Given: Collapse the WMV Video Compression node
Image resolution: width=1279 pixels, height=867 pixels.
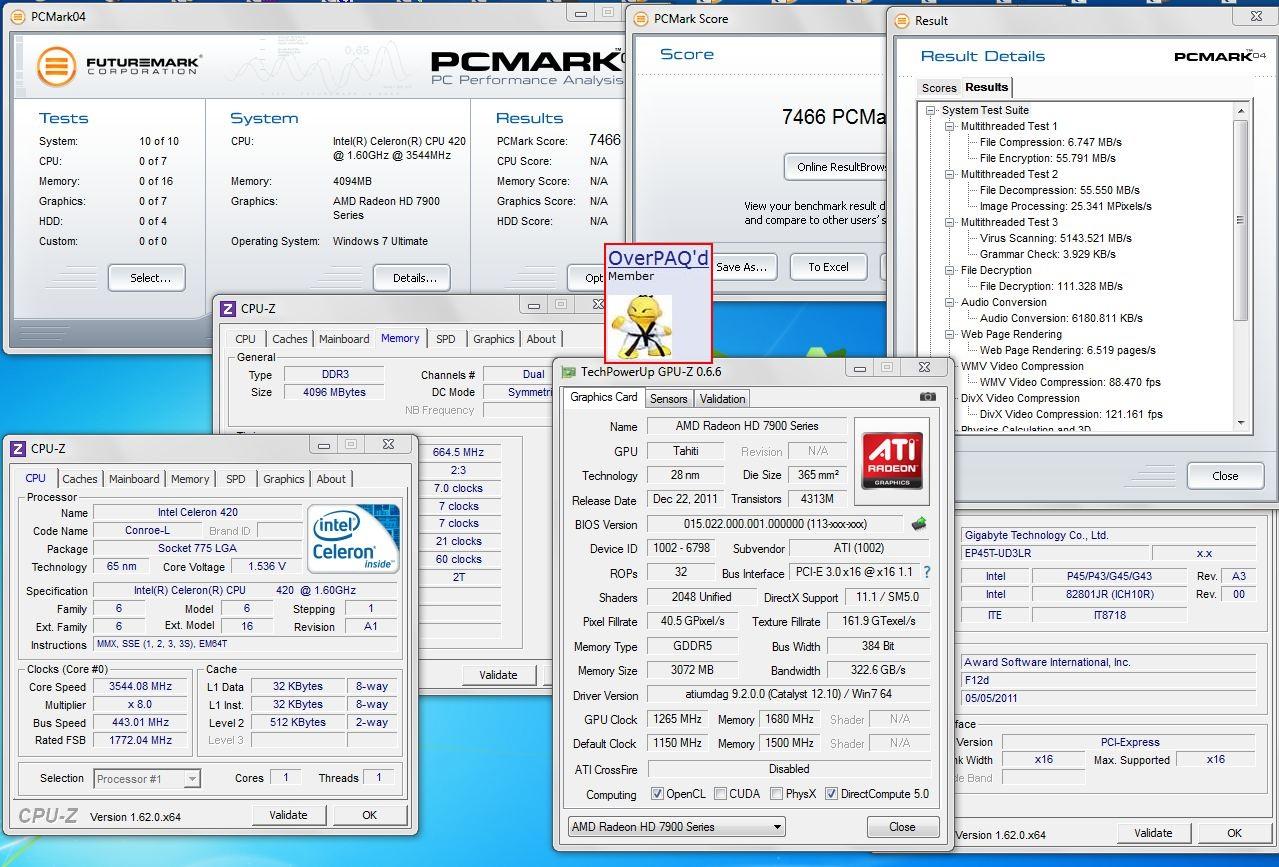Looking at the screenshot, I should click(950, 366).
